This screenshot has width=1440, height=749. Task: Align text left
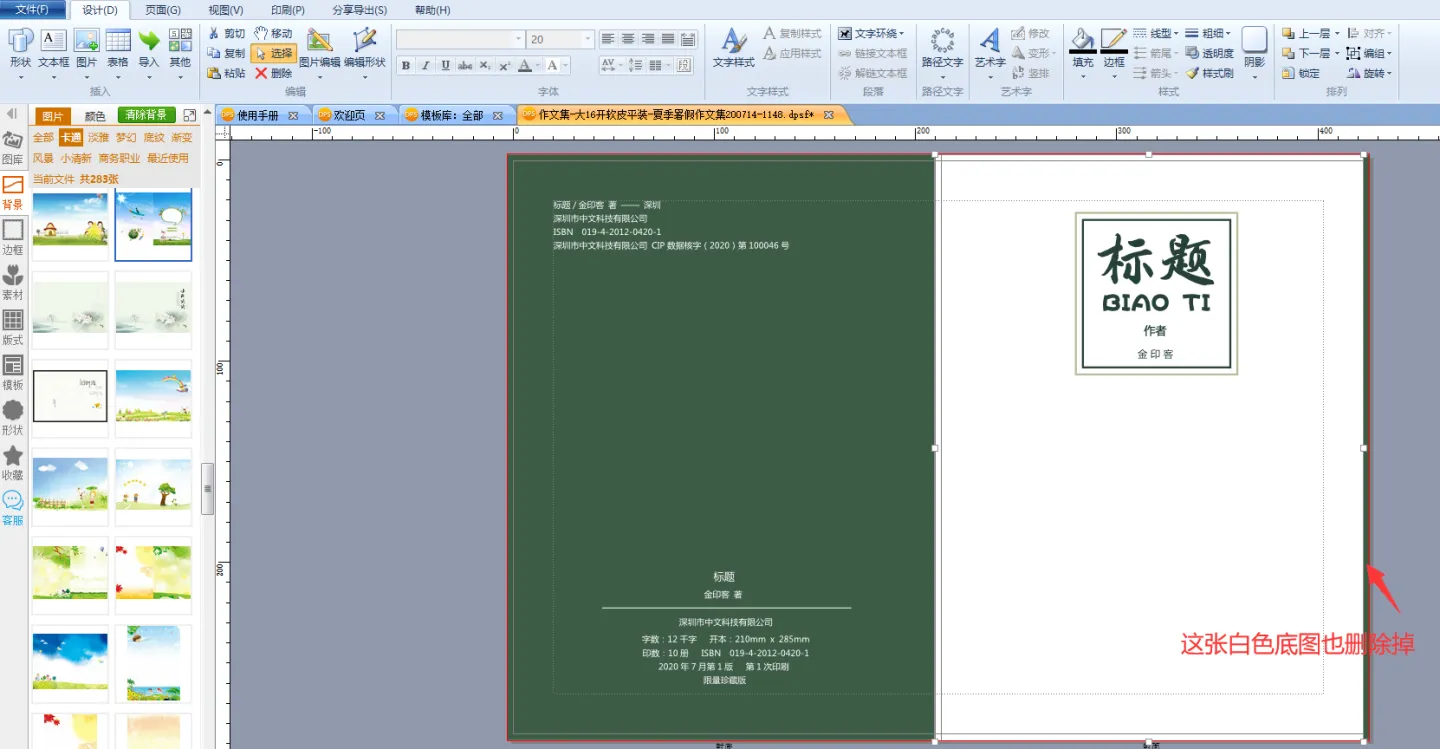pyautogui.click(x=608, y=39)
